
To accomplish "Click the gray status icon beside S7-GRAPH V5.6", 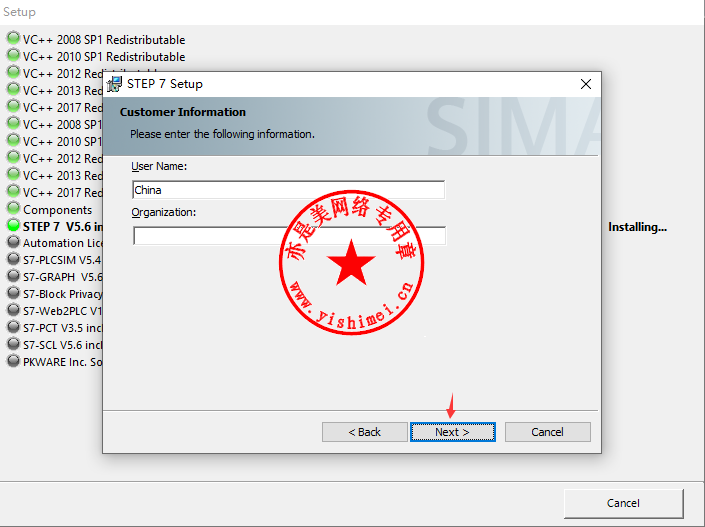I will point(13,276).
